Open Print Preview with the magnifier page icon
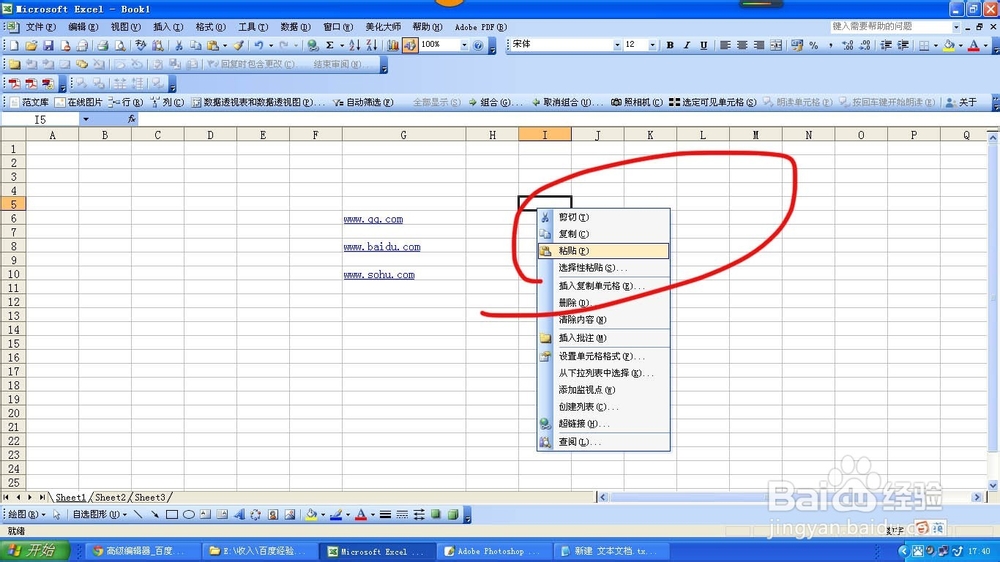Image resolution: width=1000 pixels, height=562 pixels. tap(120, 45)
